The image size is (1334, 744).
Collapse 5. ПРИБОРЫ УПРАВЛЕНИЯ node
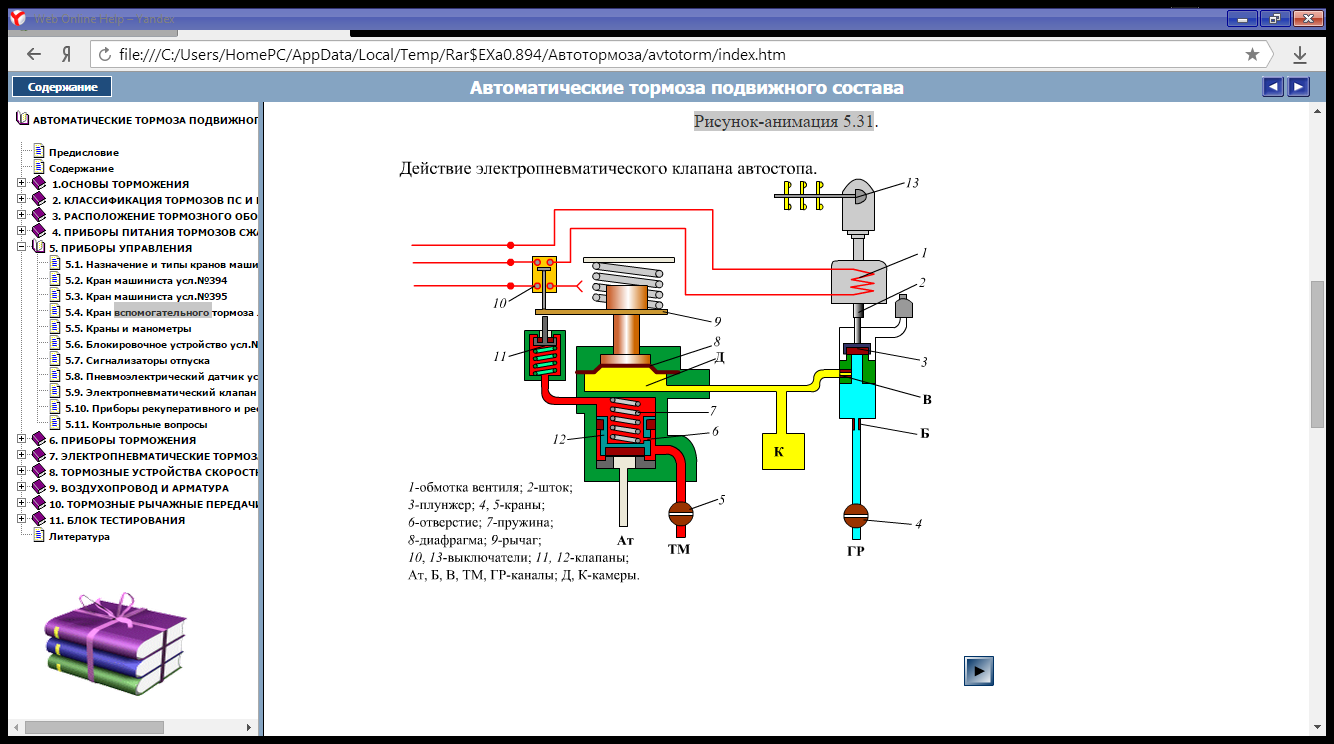point(22,248)
